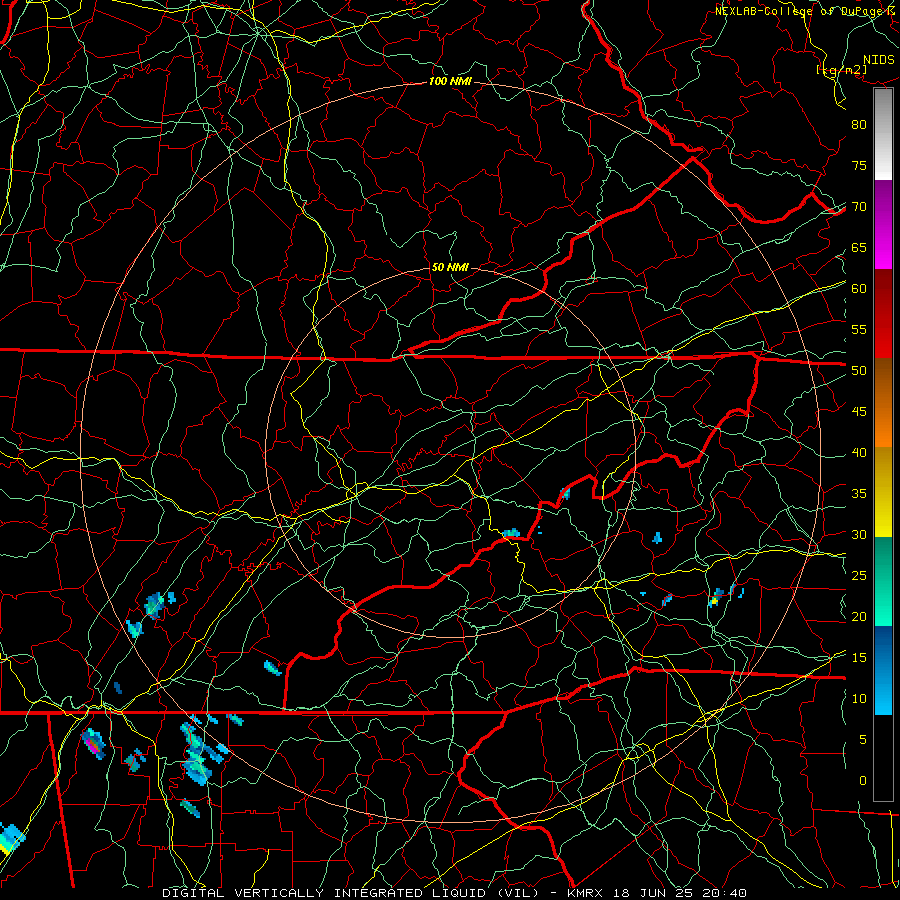Click the NIDS label above the scale
The height and width of the screenshot is (900, 900).
(879, 60)
